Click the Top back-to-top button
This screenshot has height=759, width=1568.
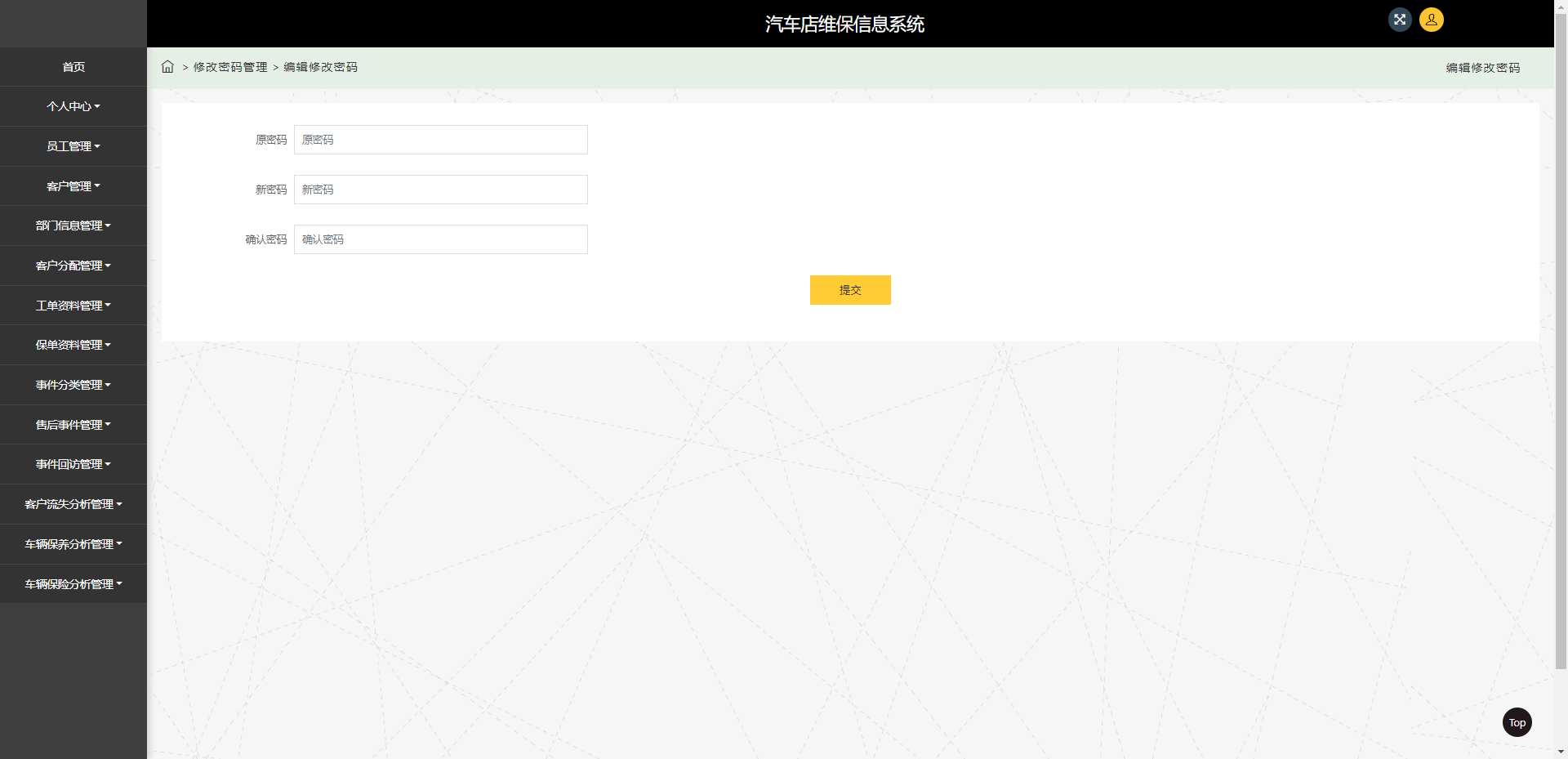tap(1517, 722)
